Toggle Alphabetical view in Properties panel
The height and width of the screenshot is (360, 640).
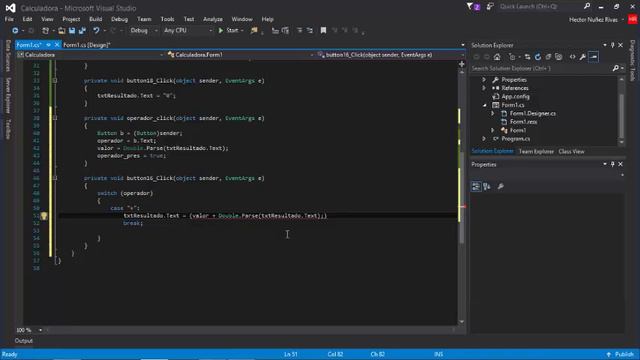click(x=487, y=187)
